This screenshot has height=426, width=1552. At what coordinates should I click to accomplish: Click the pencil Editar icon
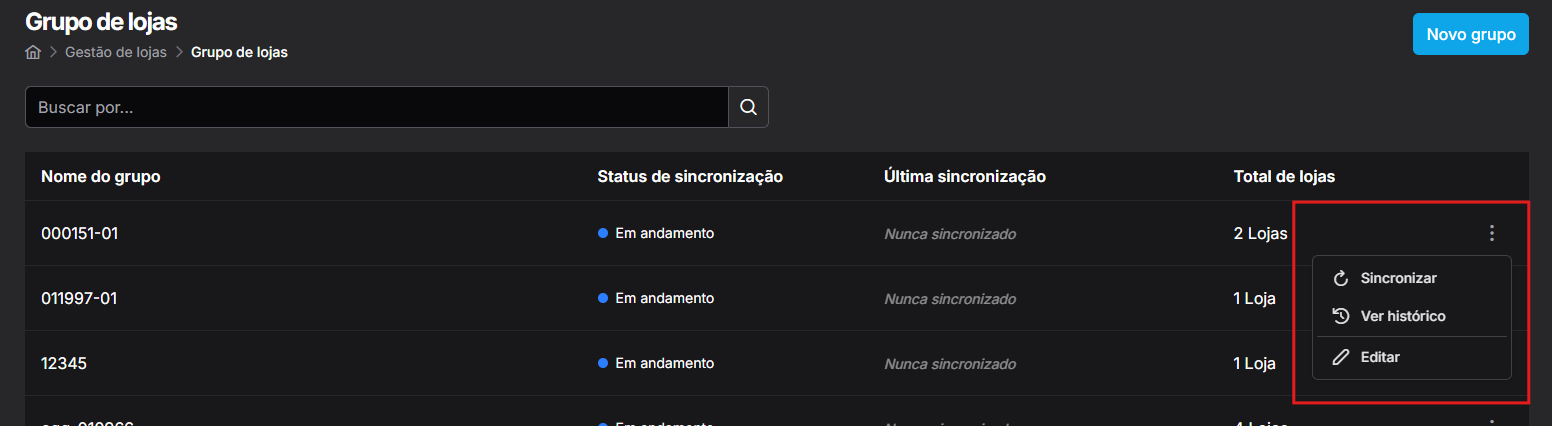point(1341,357)
